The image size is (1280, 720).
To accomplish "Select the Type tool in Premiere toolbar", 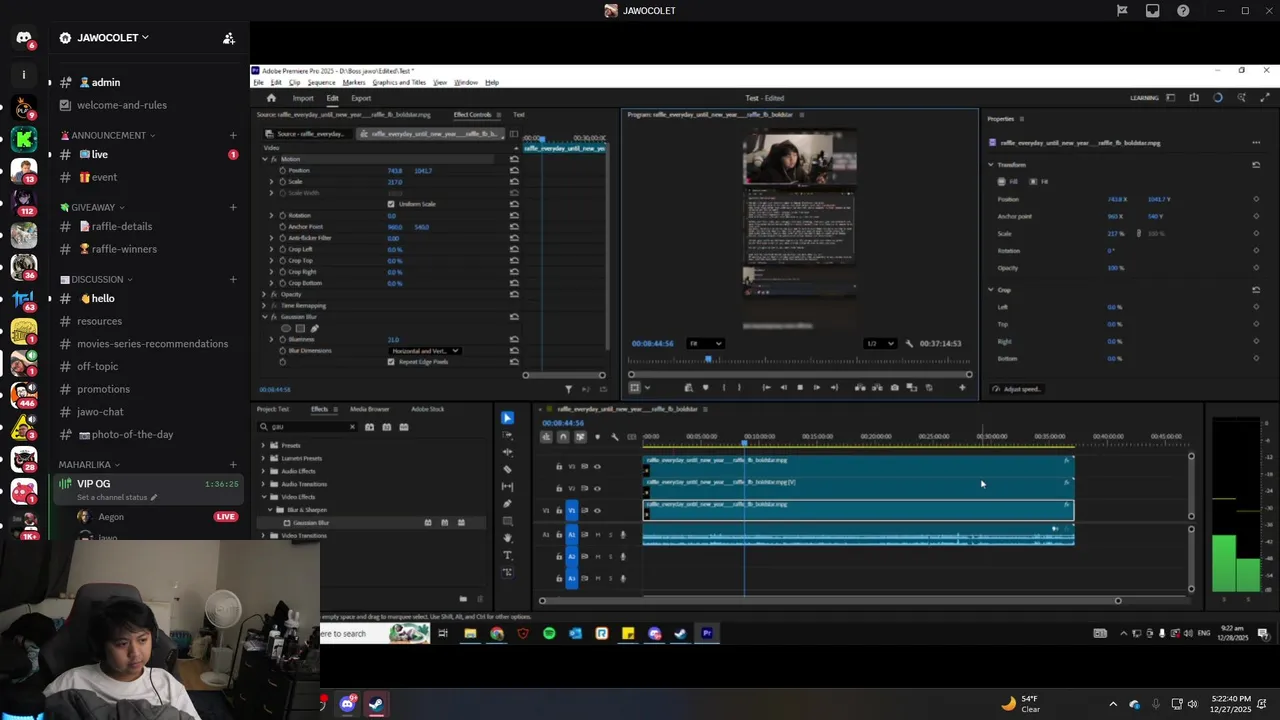I will pos(507,555).
